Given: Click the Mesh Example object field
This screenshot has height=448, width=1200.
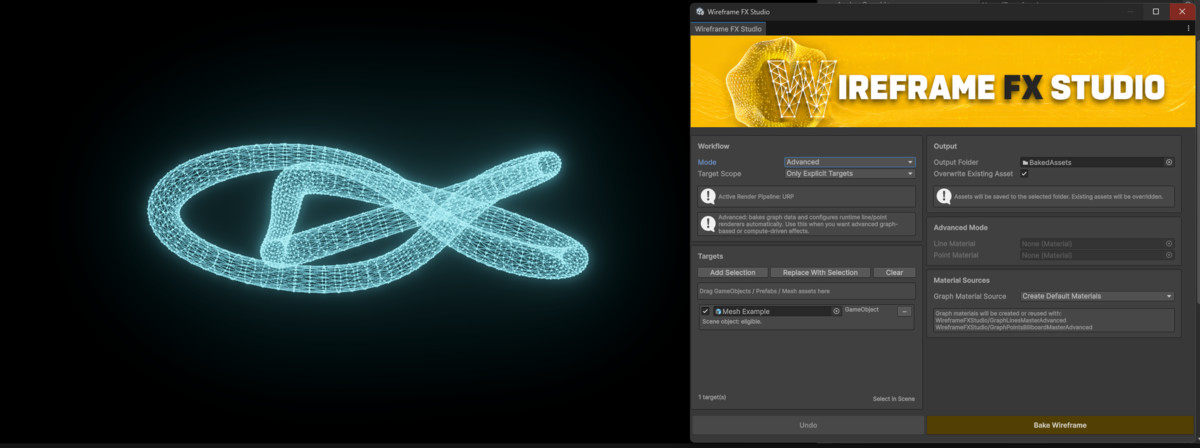Looking at the screenshot, I should (x=777, y=311).
